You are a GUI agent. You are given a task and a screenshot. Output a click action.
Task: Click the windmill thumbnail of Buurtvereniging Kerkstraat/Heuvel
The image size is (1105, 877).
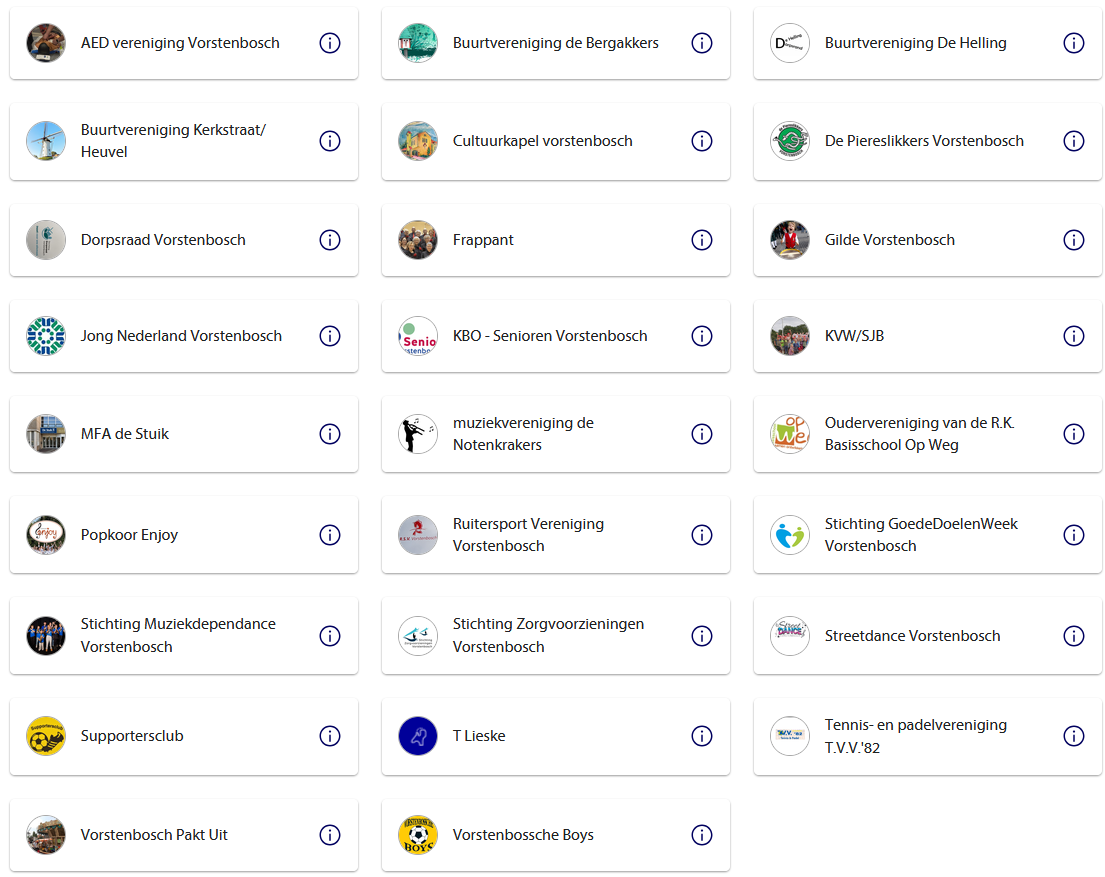pos(46,141)
